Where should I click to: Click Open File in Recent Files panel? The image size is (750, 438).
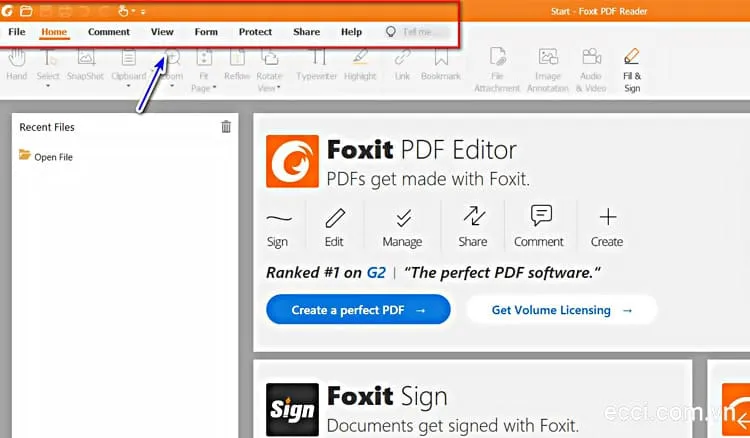pos(46,156)
